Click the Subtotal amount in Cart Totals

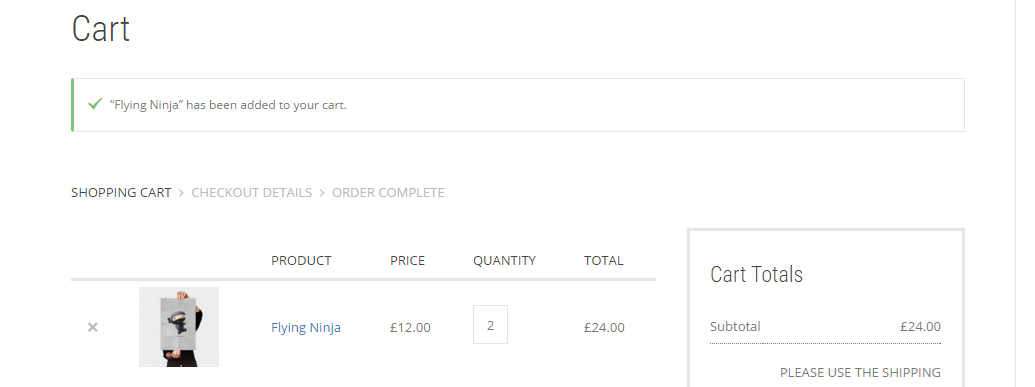(920, 326)
